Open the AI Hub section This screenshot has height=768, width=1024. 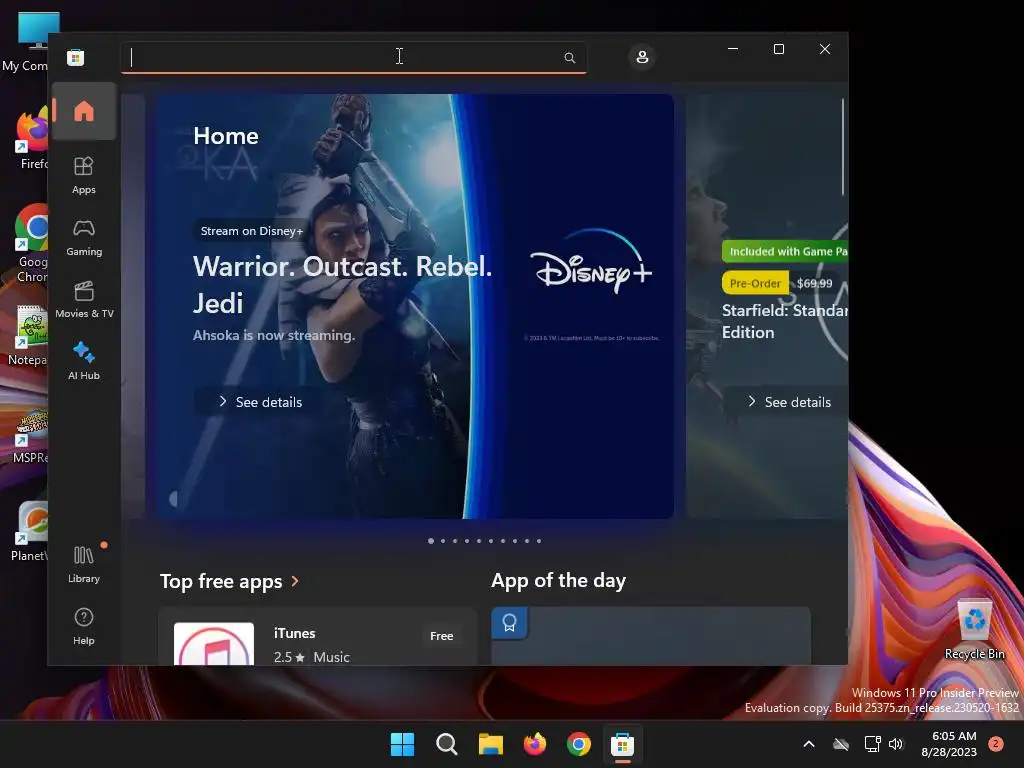pyautogui.click(x=84, y=360)
